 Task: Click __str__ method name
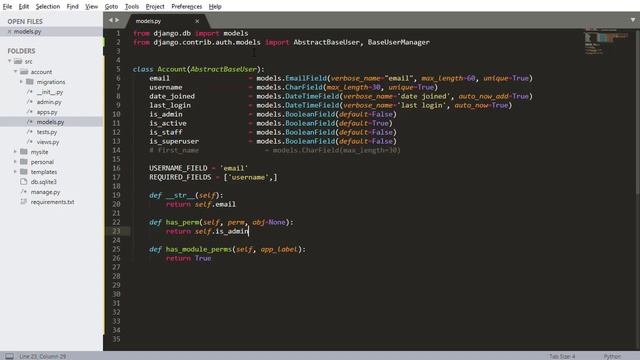click(x=180, y=195)
